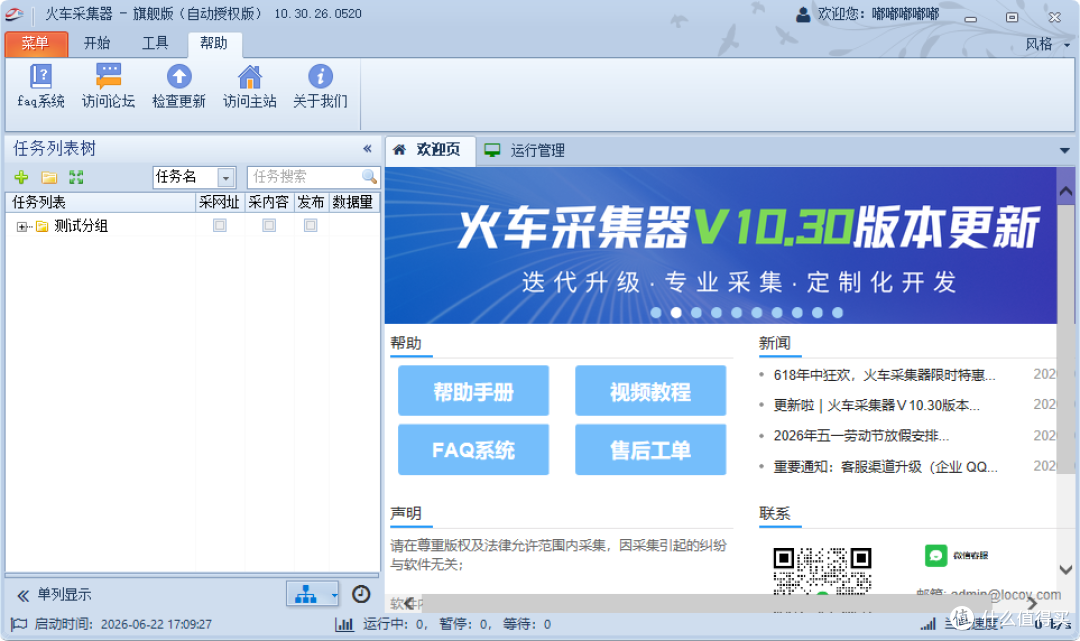Open the 访问主站 home icon

tap(249, 76)
